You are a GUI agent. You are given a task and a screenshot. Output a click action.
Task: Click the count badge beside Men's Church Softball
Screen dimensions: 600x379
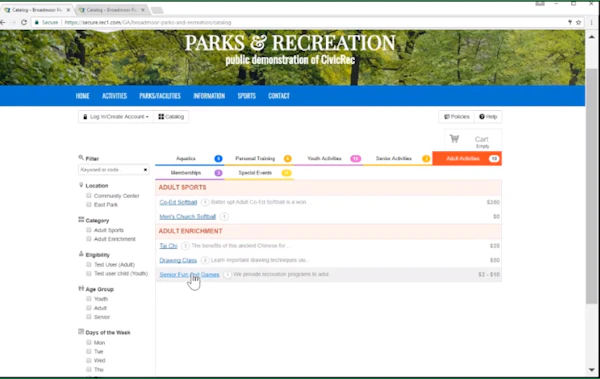click(224, 217)
